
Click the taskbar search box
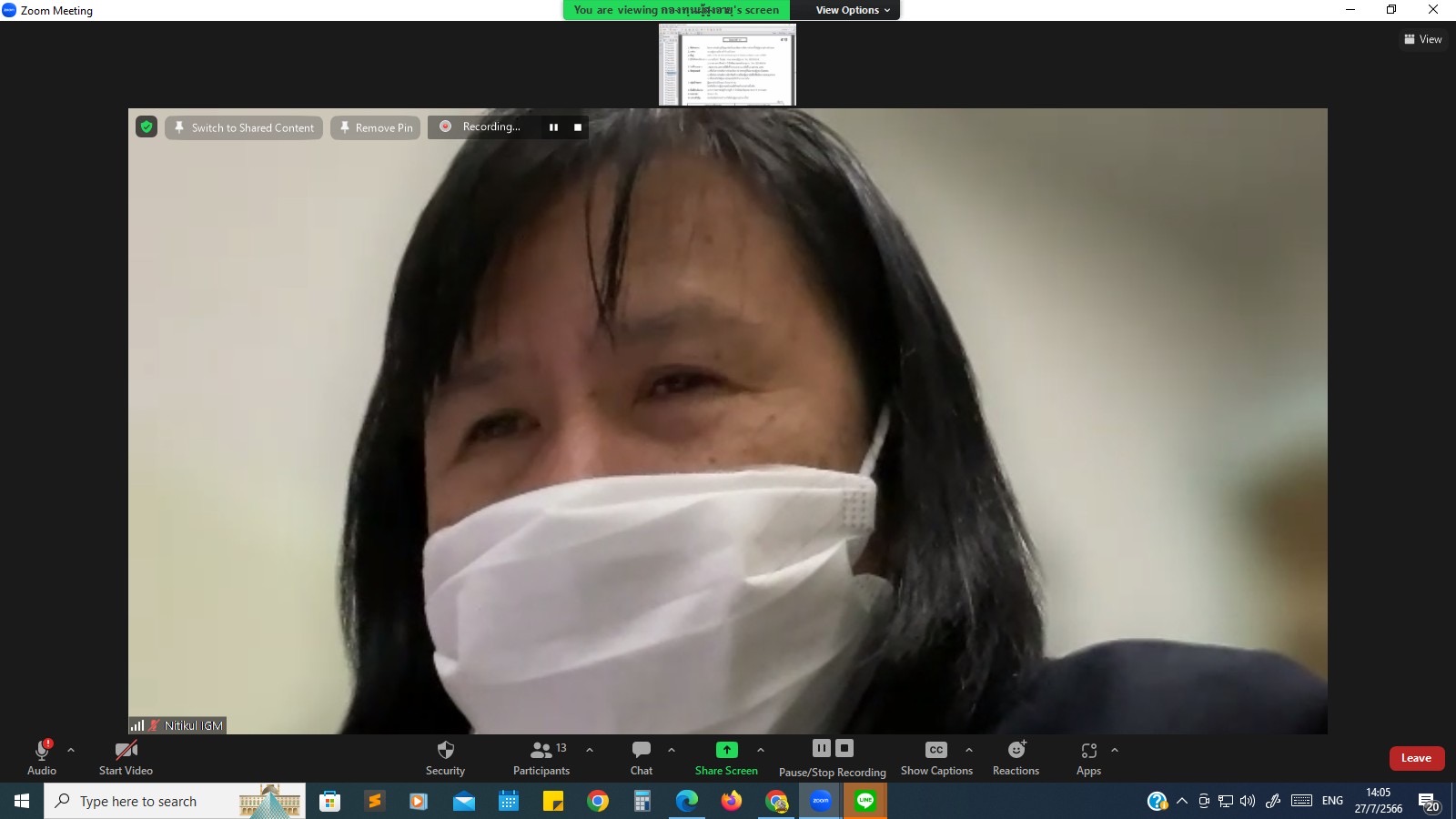point(175,801)
